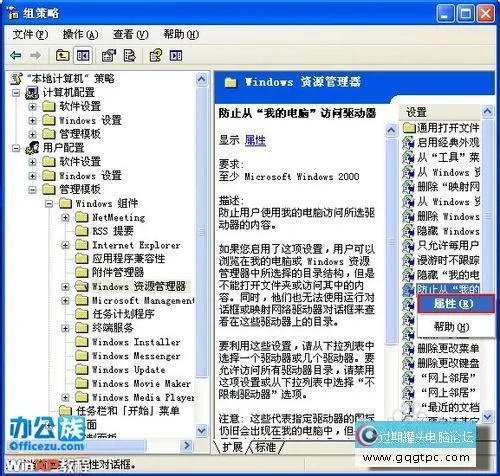
Task: Click the 属性 link next to 显示
Action: point(255,140)
